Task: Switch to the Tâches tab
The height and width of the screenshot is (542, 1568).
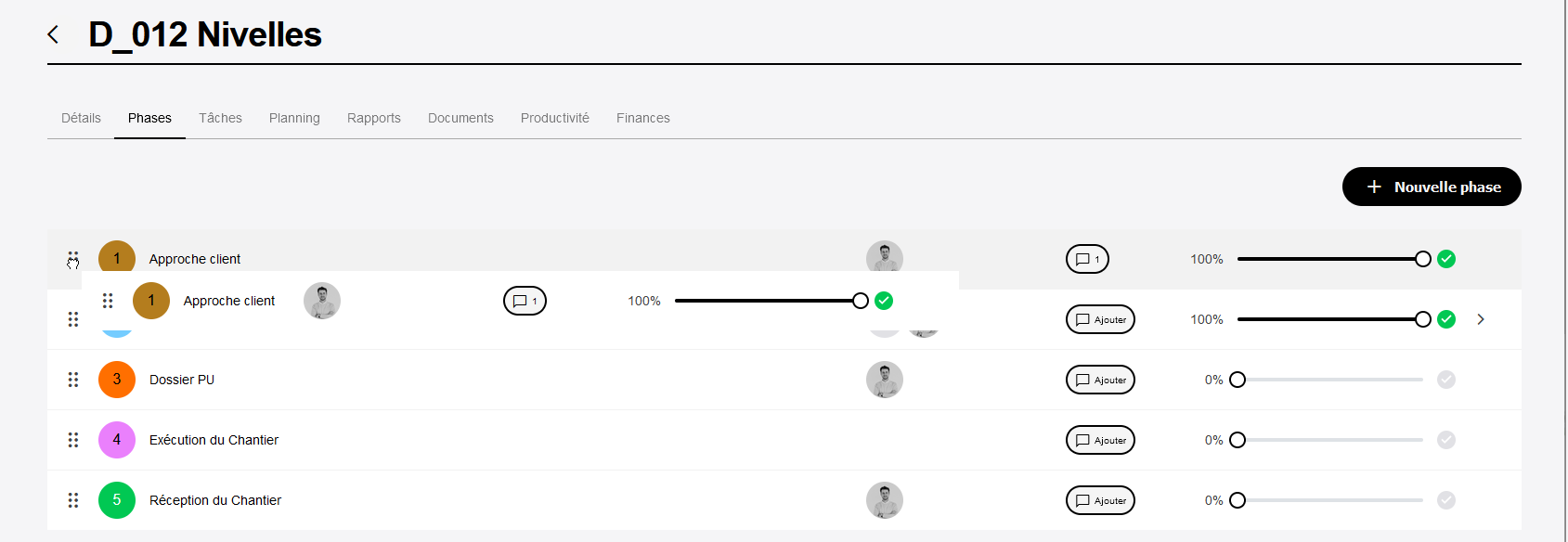Action: [220, 118]
